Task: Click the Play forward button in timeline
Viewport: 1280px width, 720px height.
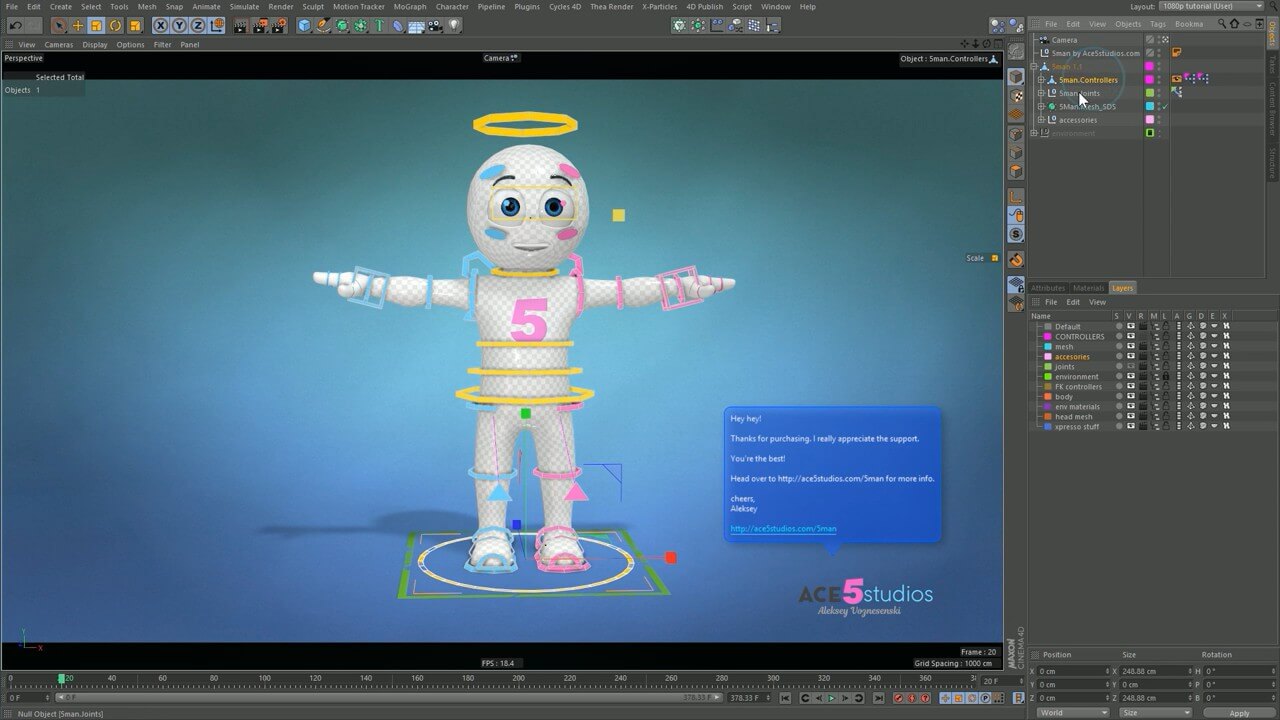Action: pyautogui.click(x=831, y=698)
